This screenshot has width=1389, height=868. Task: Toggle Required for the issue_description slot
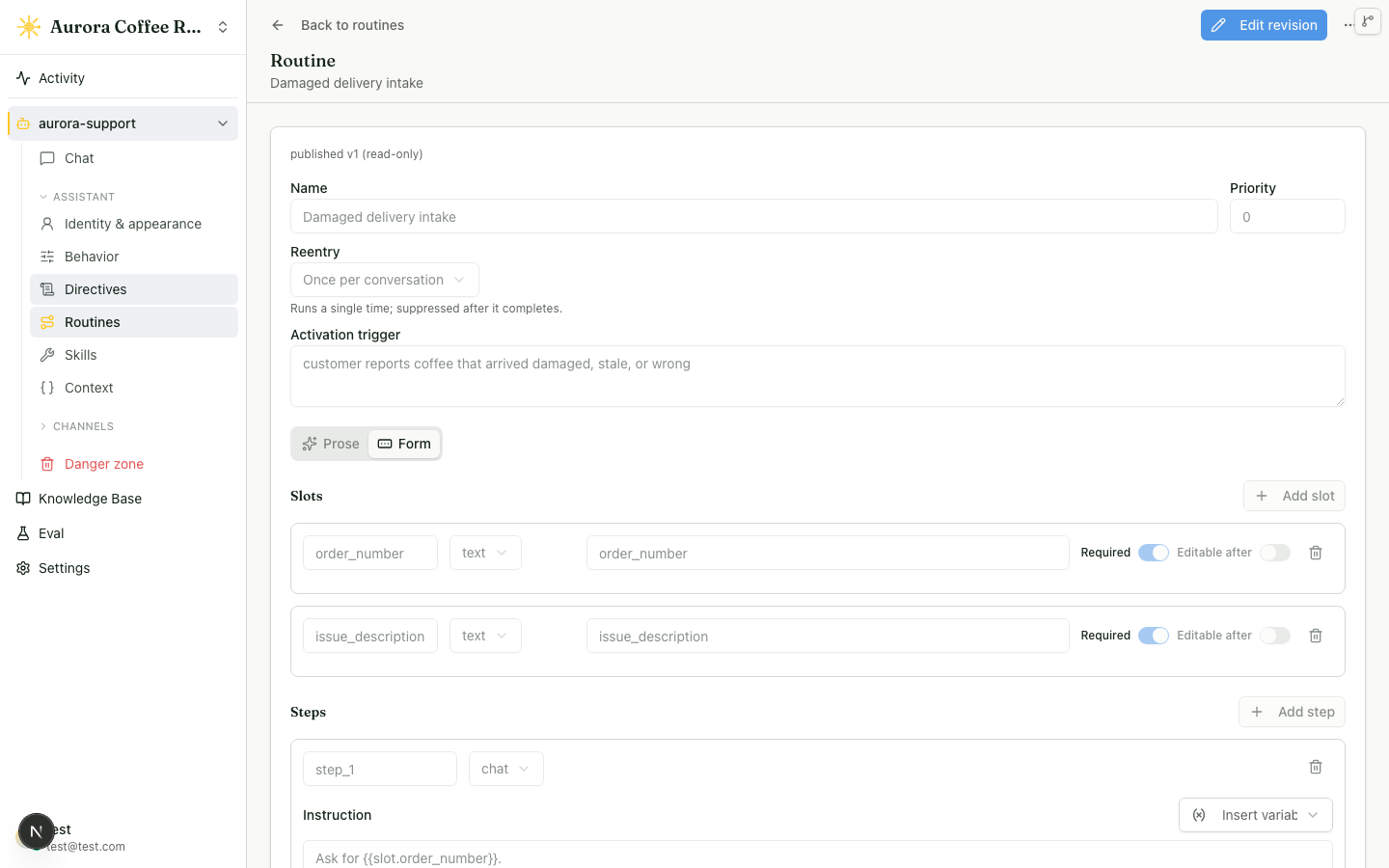click(1153, 636)
